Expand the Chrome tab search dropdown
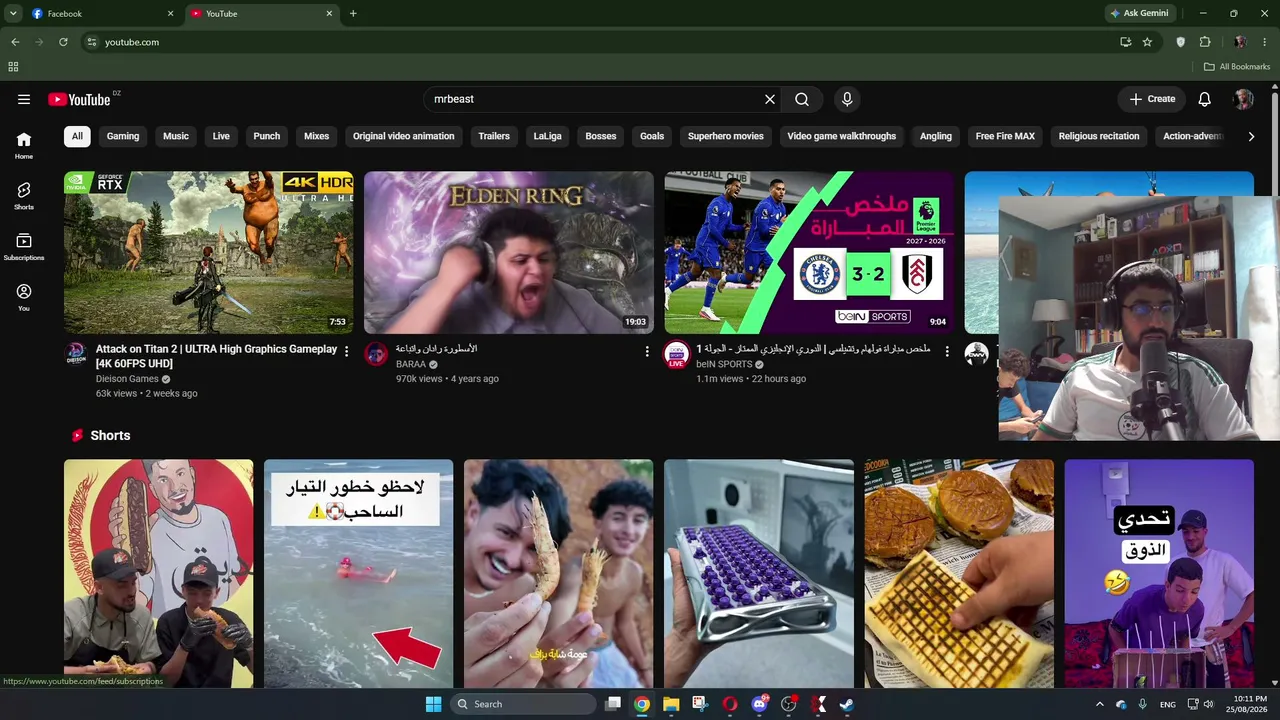Image resolution: width=1280 pixels, height=720 pixels. pos(13,14)
